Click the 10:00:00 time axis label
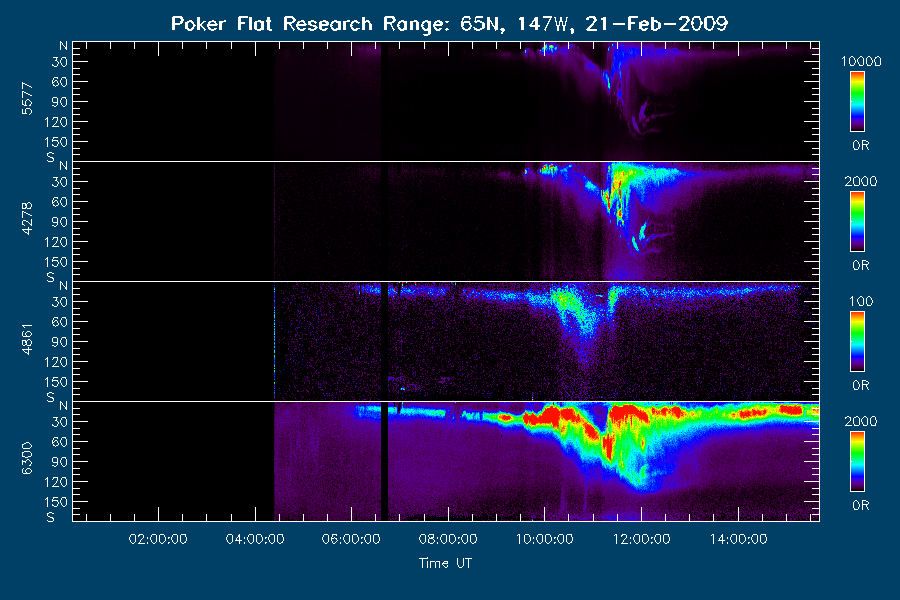Image resolution: width=900 pixels, height=600 pixels. 545,539
